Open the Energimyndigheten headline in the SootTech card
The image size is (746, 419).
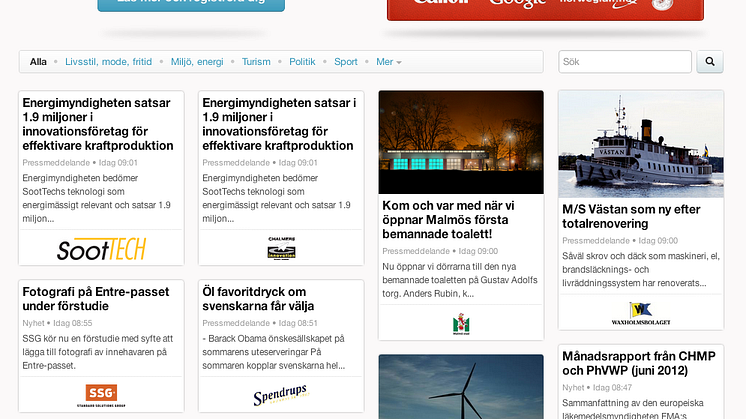(98, 124)
